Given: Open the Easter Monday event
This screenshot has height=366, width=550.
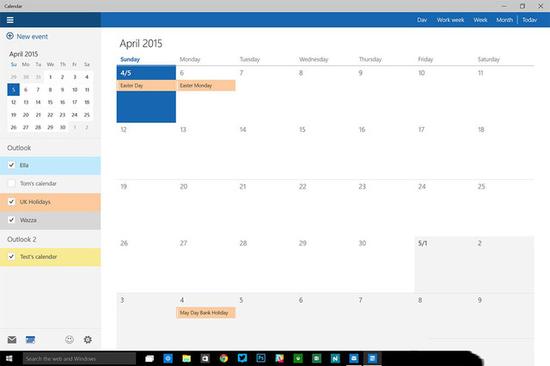Looking at the screenshot, I should [206, 85].
